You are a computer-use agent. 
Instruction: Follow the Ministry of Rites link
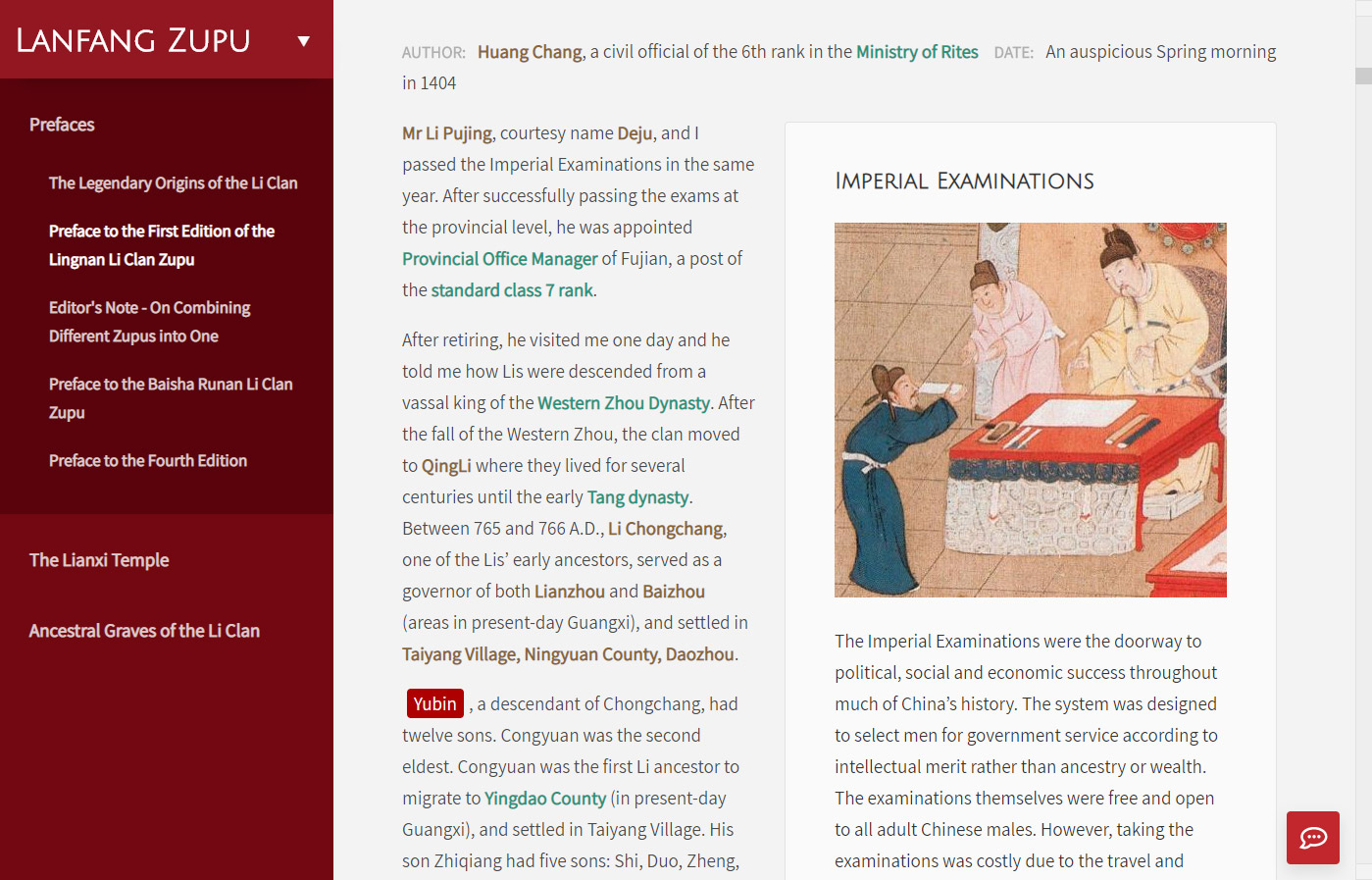(917, 52)
